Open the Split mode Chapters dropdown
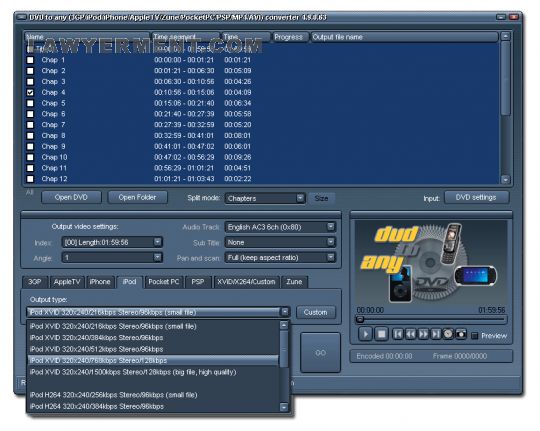Image resolution: width=540 pixels, height=431 pixels. pyautogui.click(x=265, y=198)
